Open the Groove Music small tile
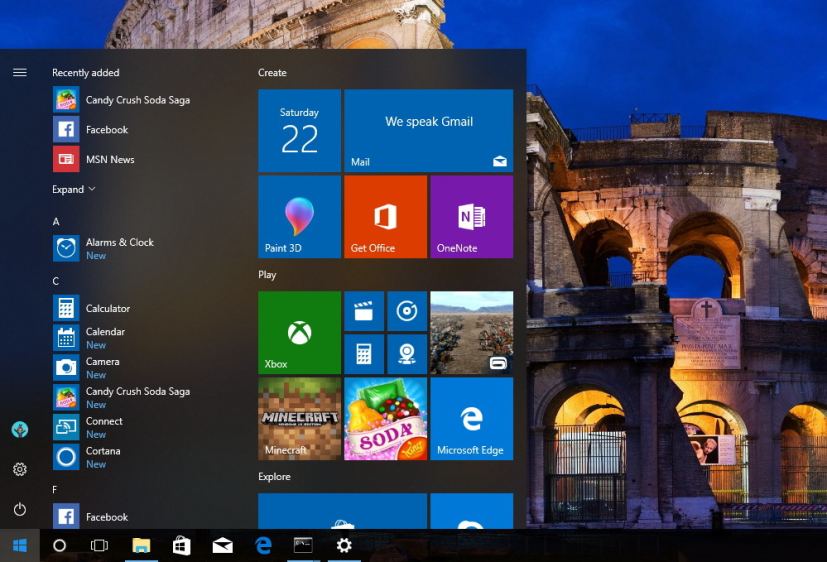 point(407,311)
